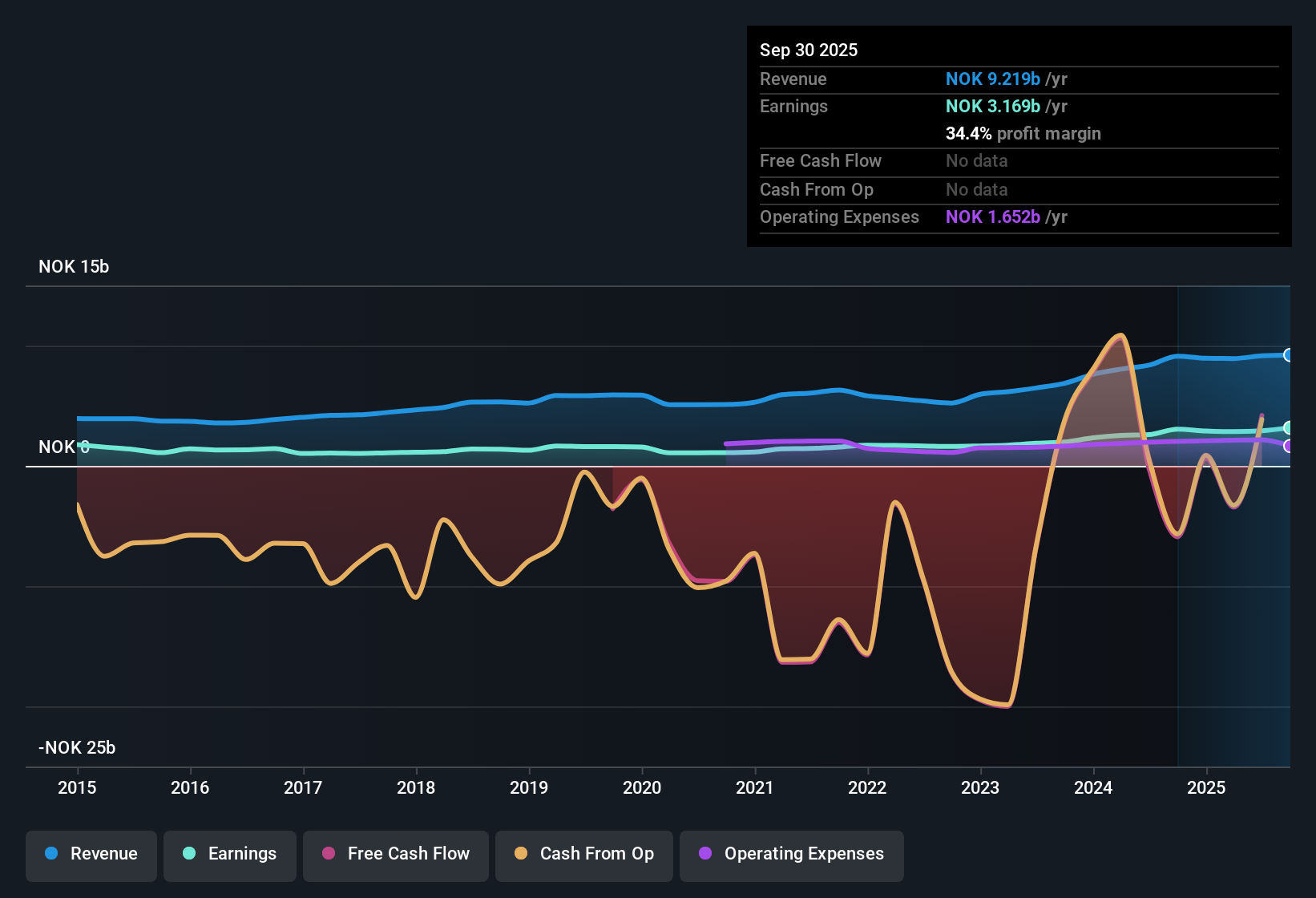Click the blue Revenue legend dot
Screen dimensions: 1316x898
(x=50, y=854)
